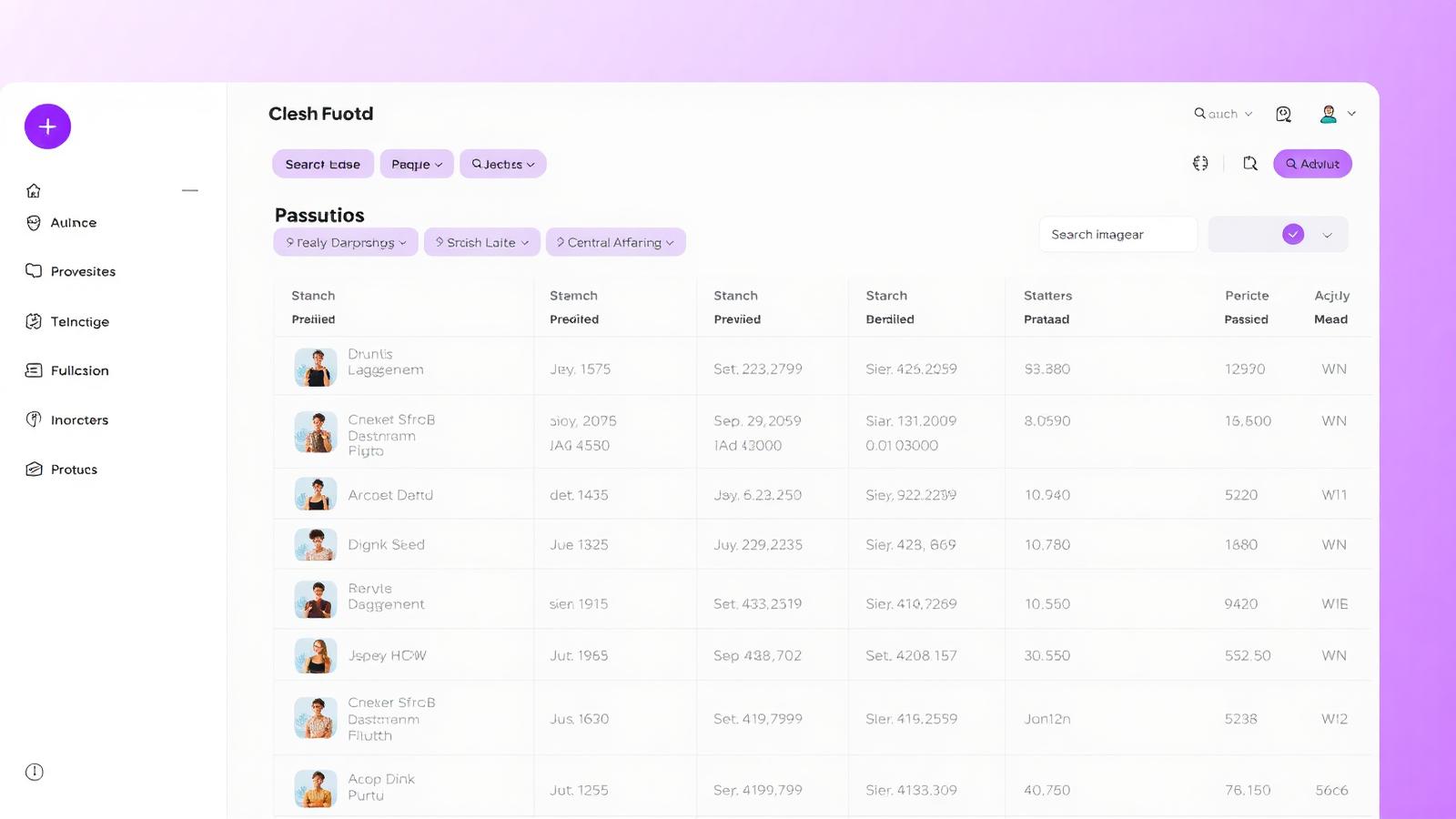Click the Arcoet Dattd avatar thumbnail
Image resolution: width=1456 pixels, height=819 pixels.
point(316,494)
